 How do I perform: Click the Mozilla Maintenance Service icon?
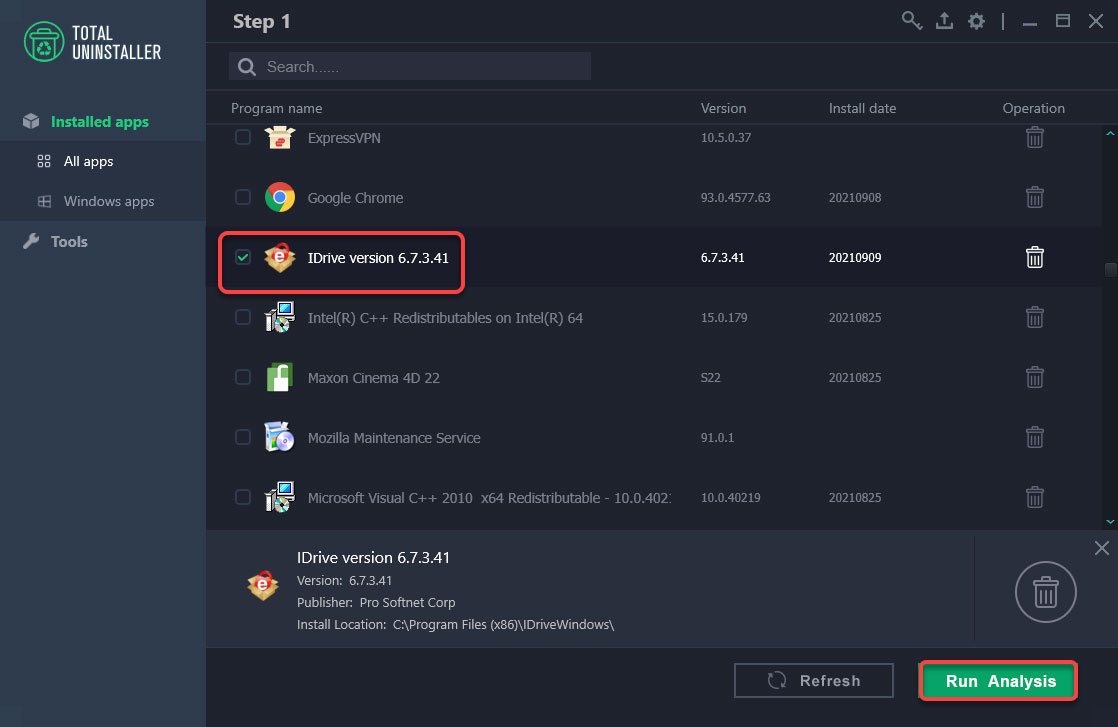point(280,437)
